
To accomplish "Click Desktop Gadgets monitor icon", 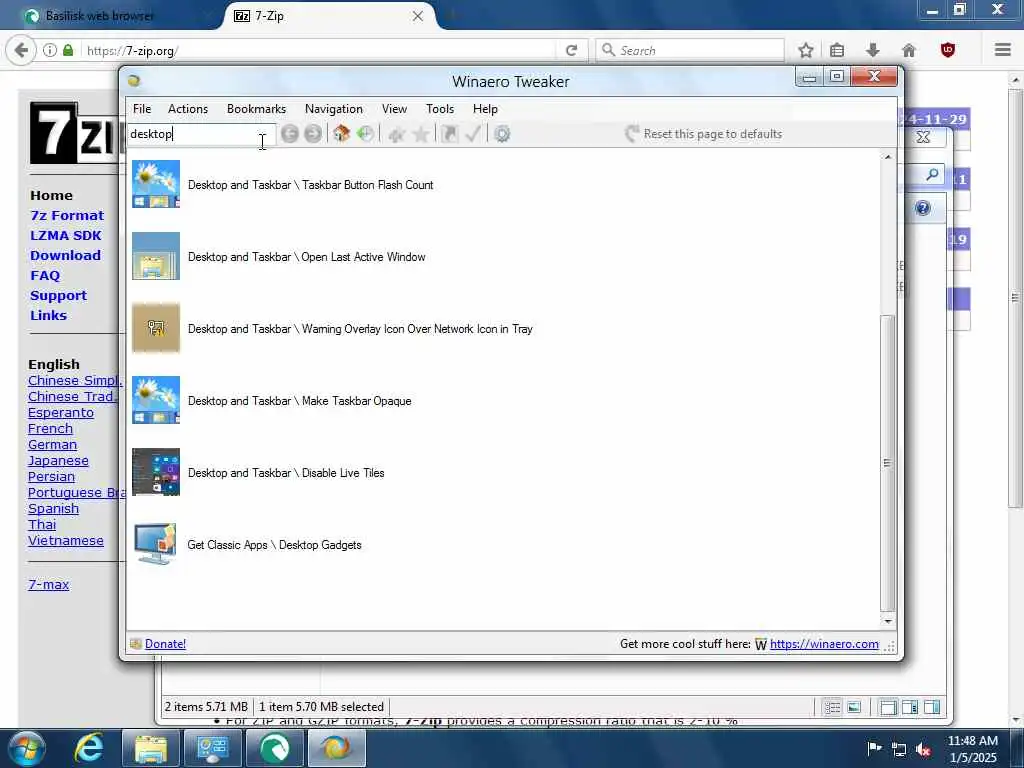I will tap(156, 544).
